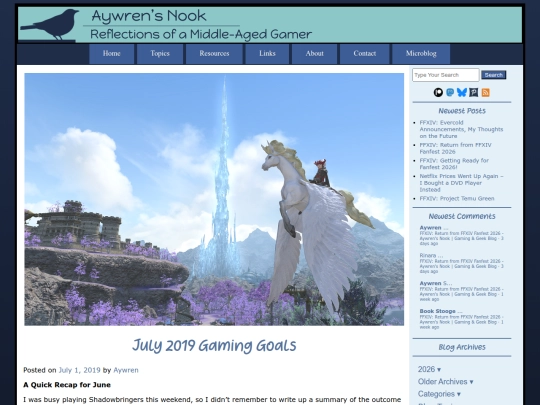Open Rinera's comment in Newest Comments

pyautogui.click(x=461, y=263)
